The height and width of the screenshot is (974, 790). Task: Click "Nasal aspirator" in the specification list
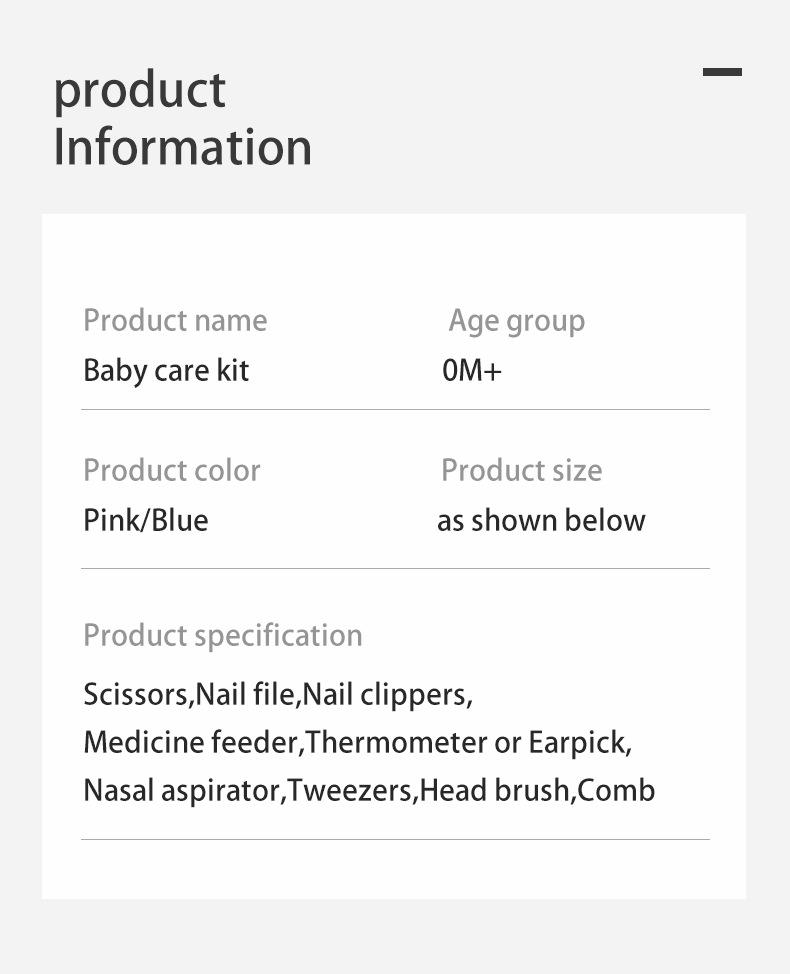(183, 791)
